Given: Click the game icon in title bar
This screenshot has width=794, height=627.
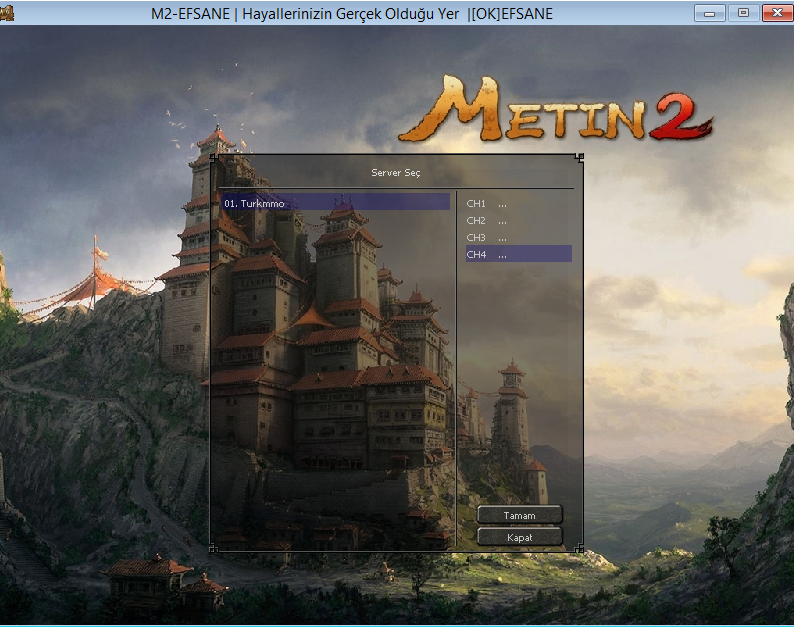Looking at the screenshot, I should coord(7,13).
